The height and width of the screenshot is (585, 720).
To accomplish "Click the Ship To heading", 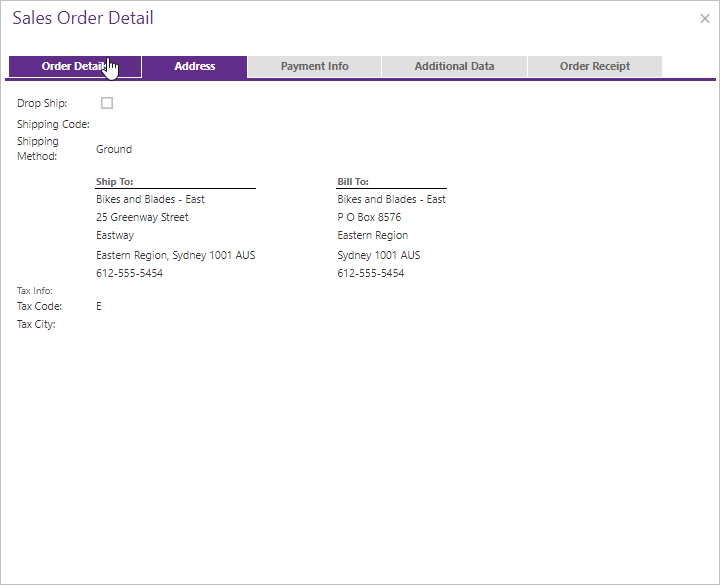I will 115,182.
